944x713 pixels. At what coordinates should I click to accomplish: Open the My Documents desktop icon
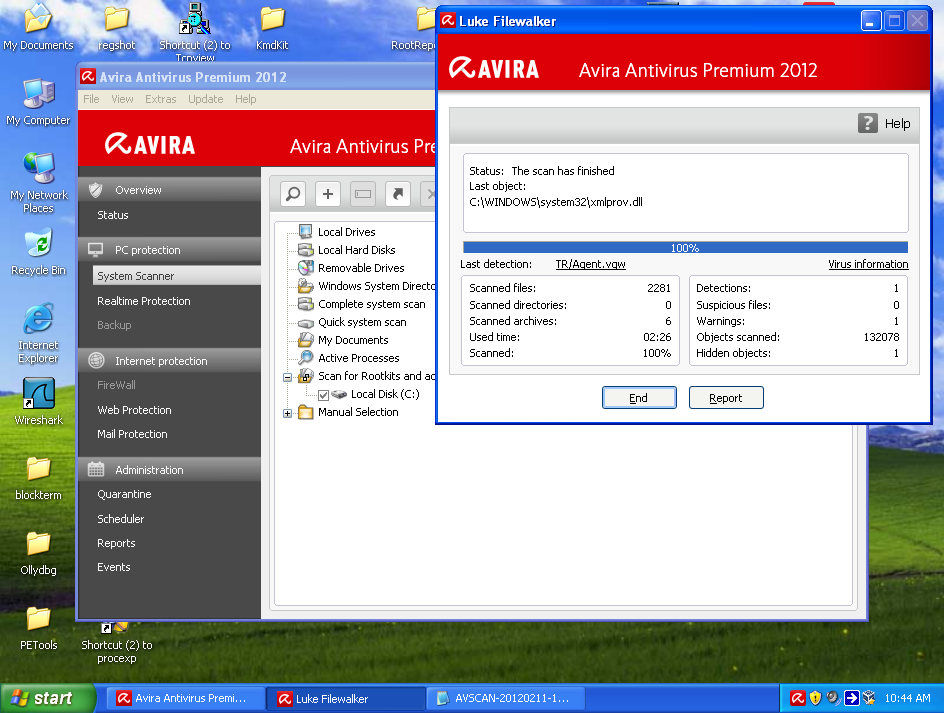click(x=38, y=27)
